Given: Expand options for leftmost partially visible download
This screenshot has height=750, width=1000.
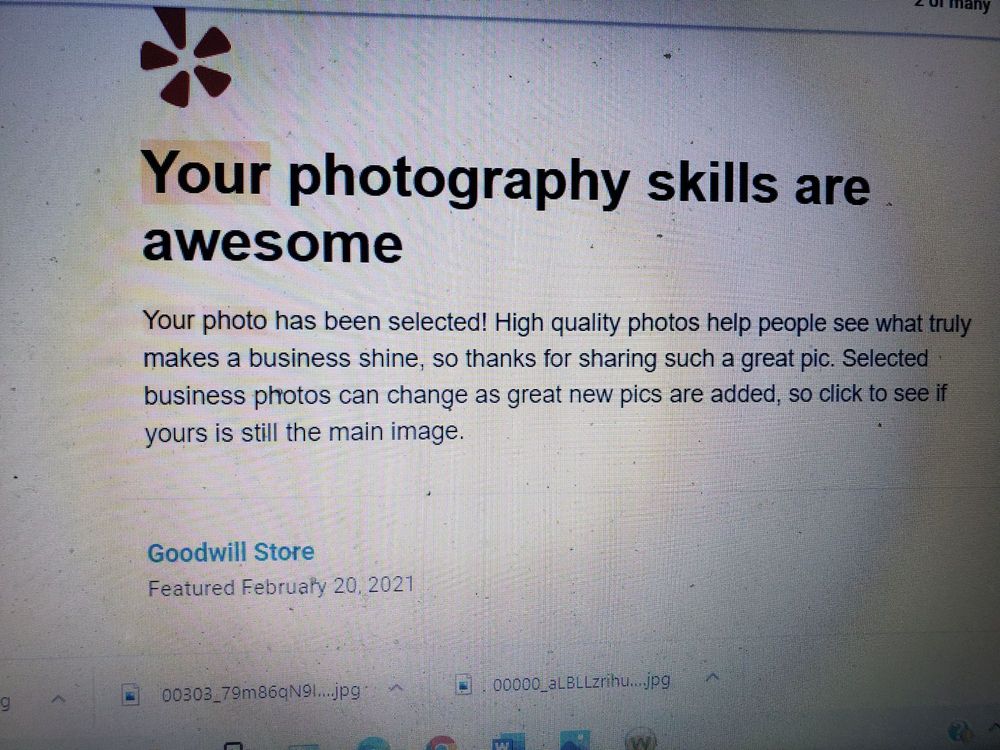Looking at the screenshot, I should [x=58, y=699].
